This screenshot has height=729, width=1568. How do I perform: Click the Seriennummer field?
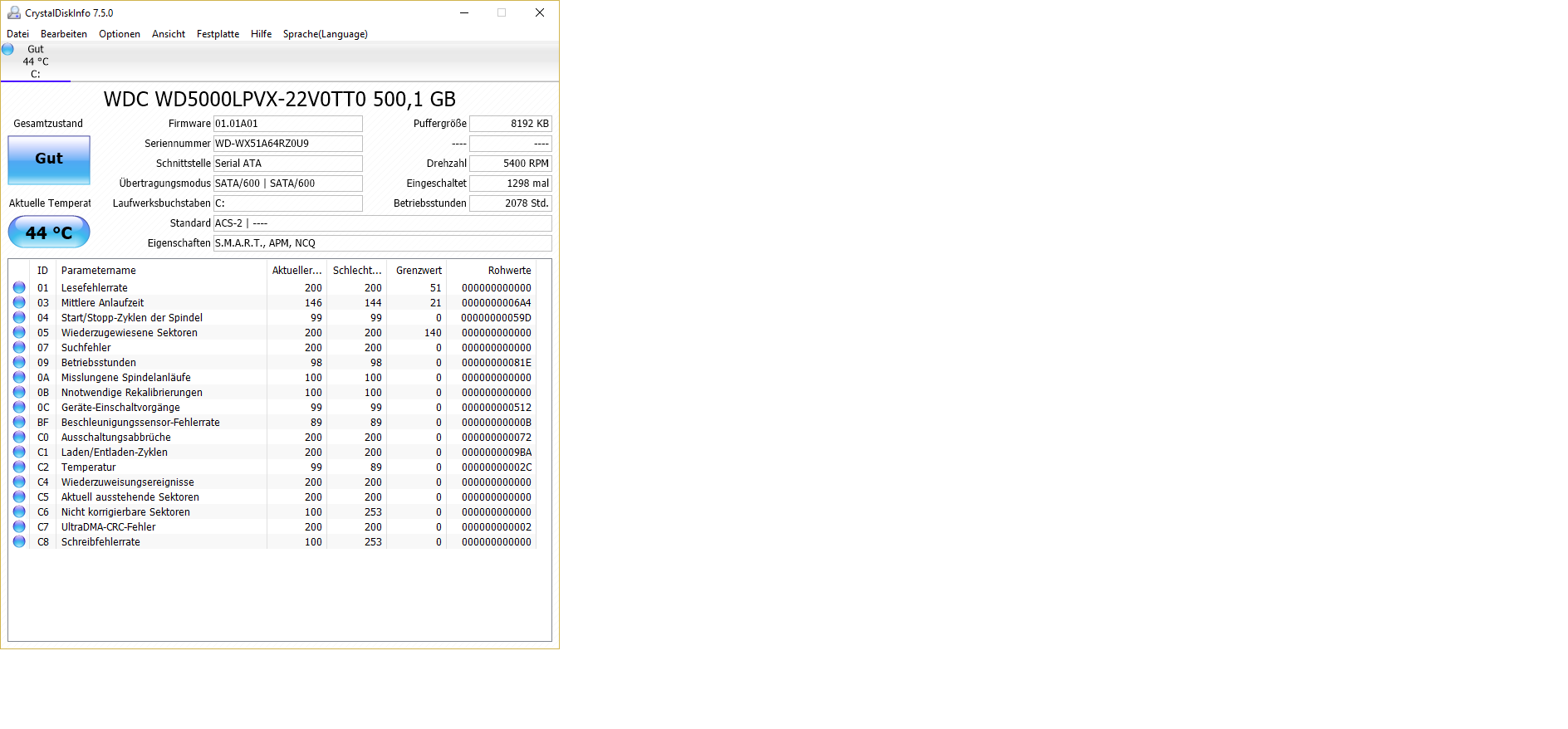click(x=288, y=144)
